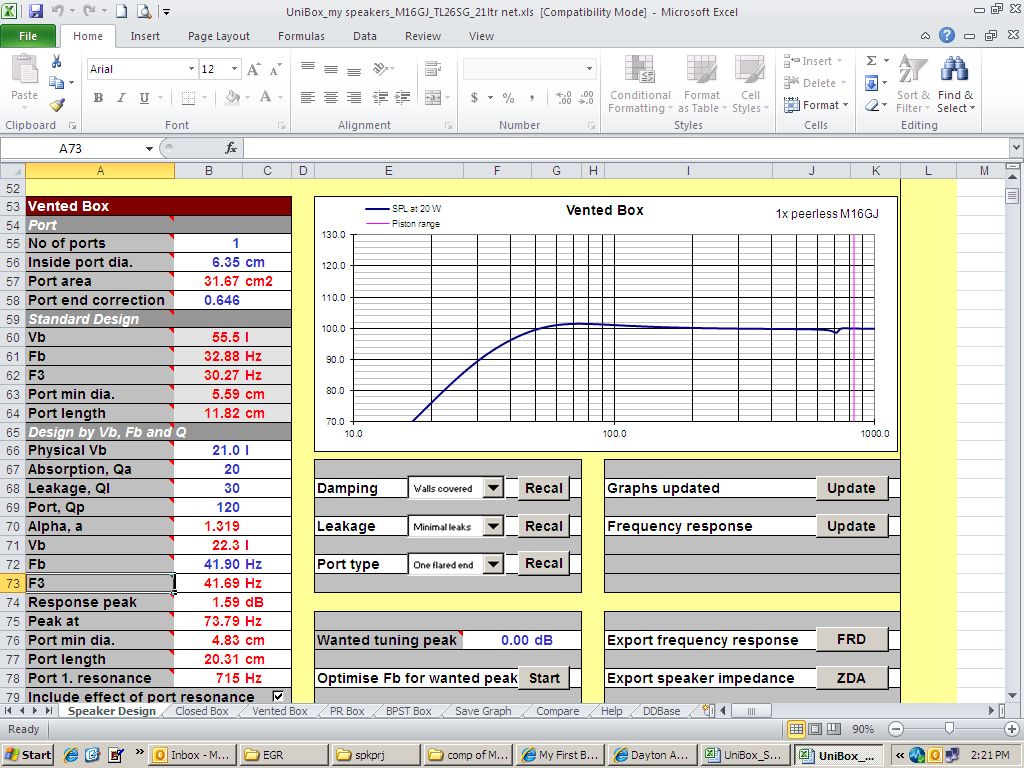
Task: Open the File tab
Action: pos(28,36)
